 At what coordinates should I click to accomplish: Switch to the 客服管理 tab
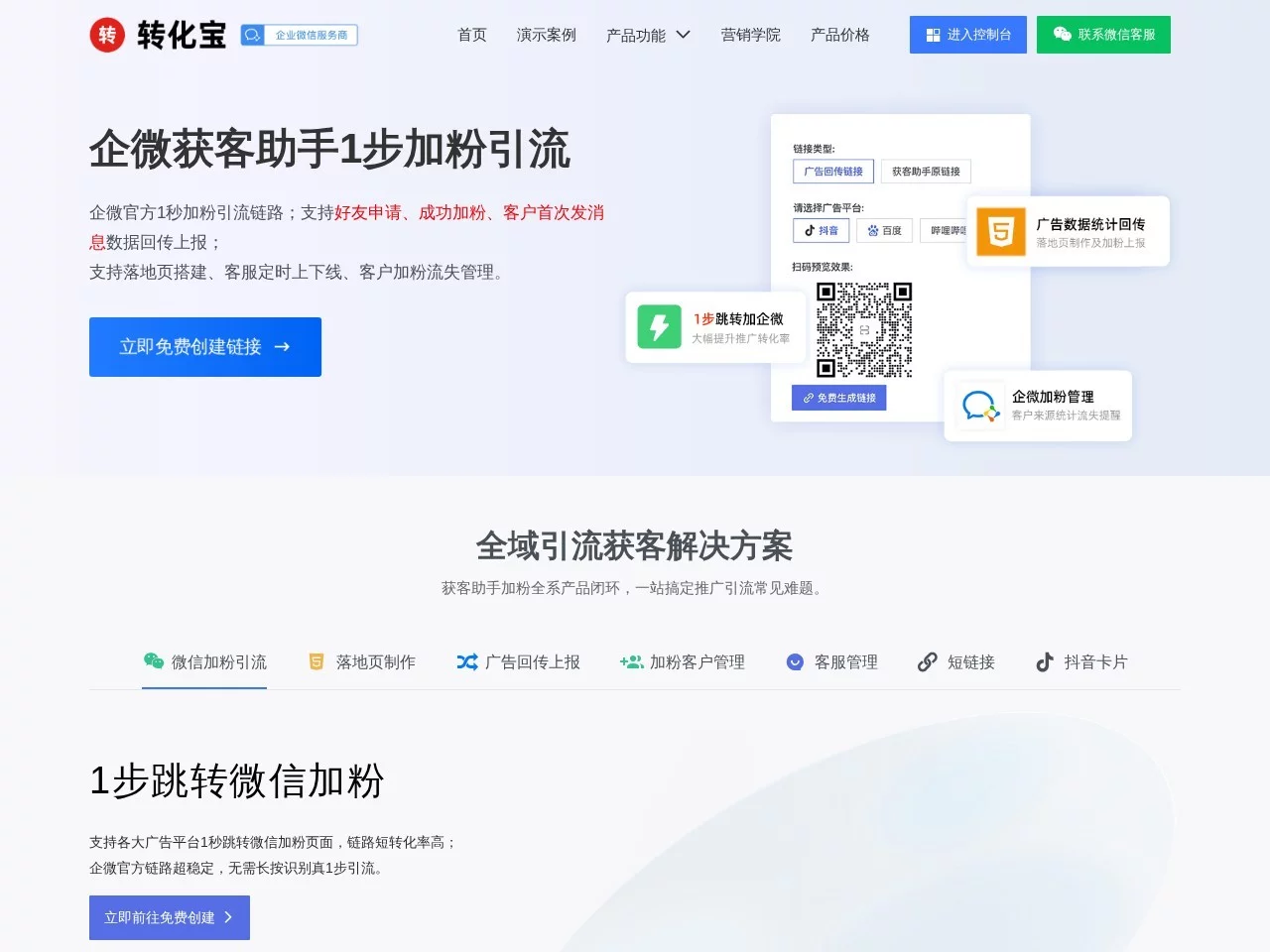click(831, 661)
